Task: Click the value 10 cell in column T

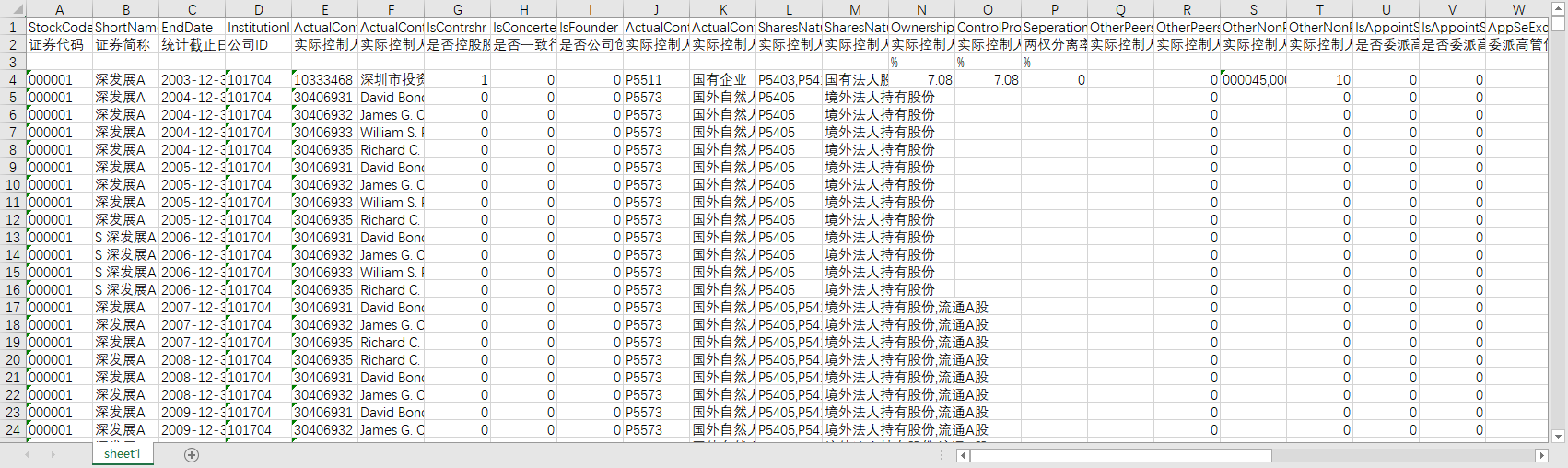Action: tap(1320, 80)
